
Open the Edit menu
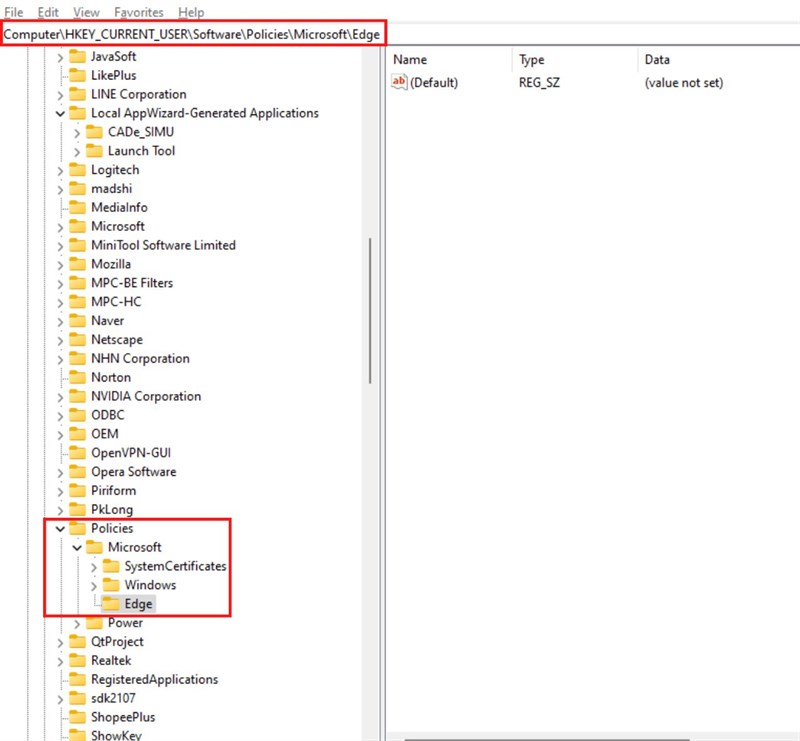pyautogui.click(x=48, y=12)
